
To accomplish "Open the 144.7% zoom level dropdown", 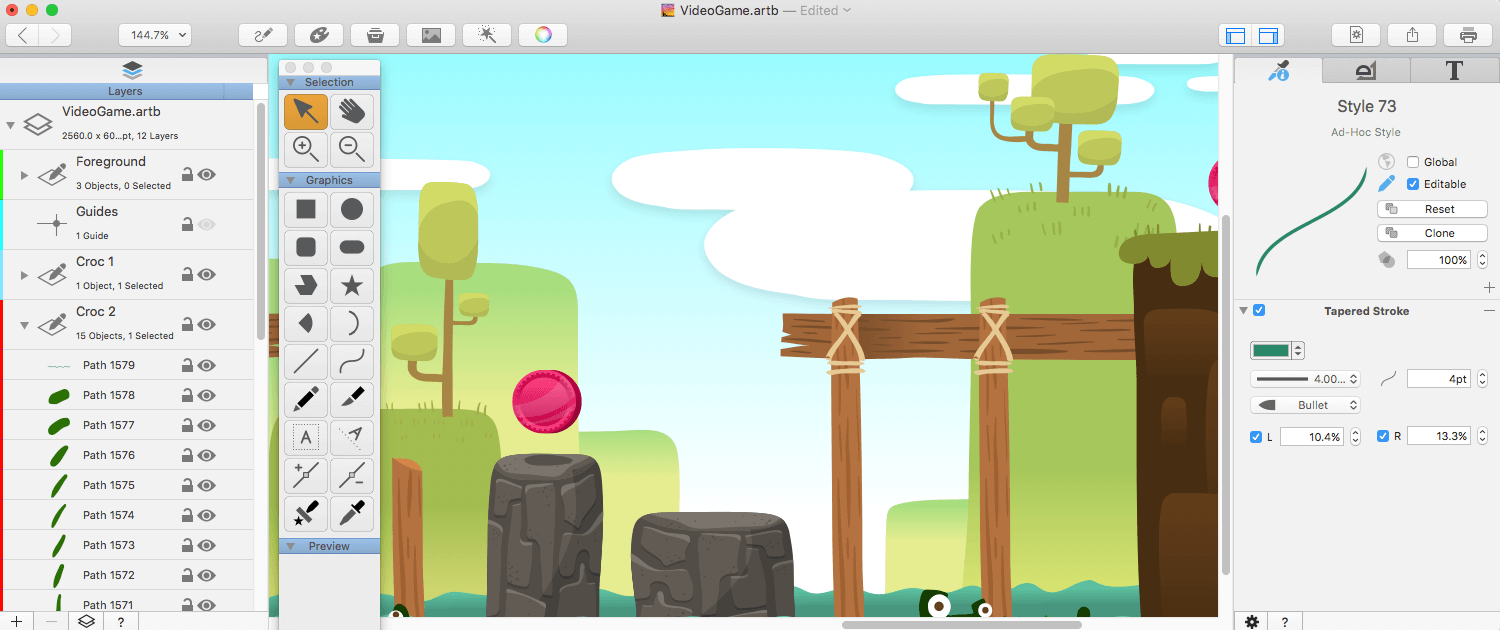I will [x=155, y=35].
